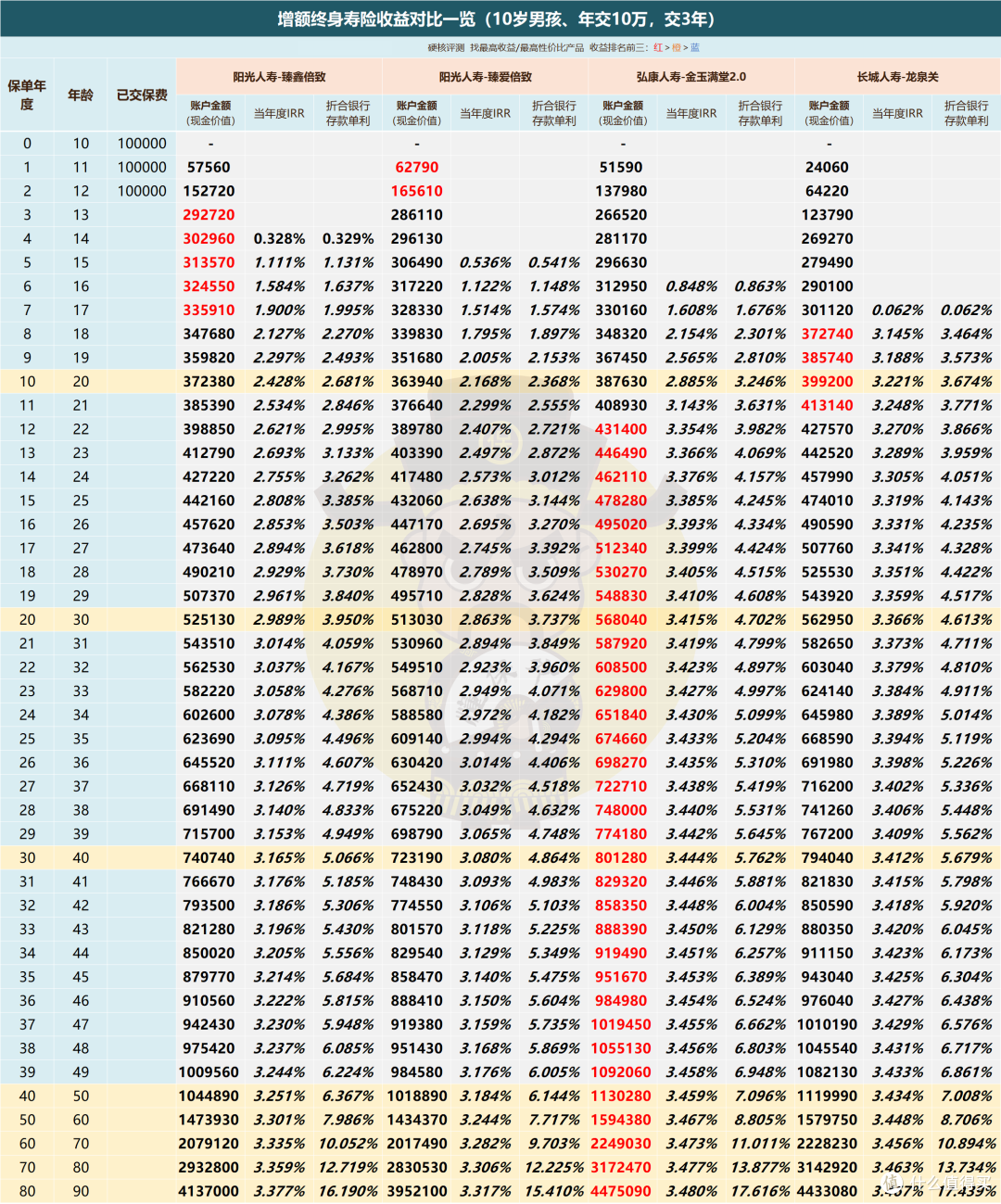The width and height of the screenshot is (1001, 1204).
Task: Select the value 3952100 in the last row
Action: click(417, 1192)
